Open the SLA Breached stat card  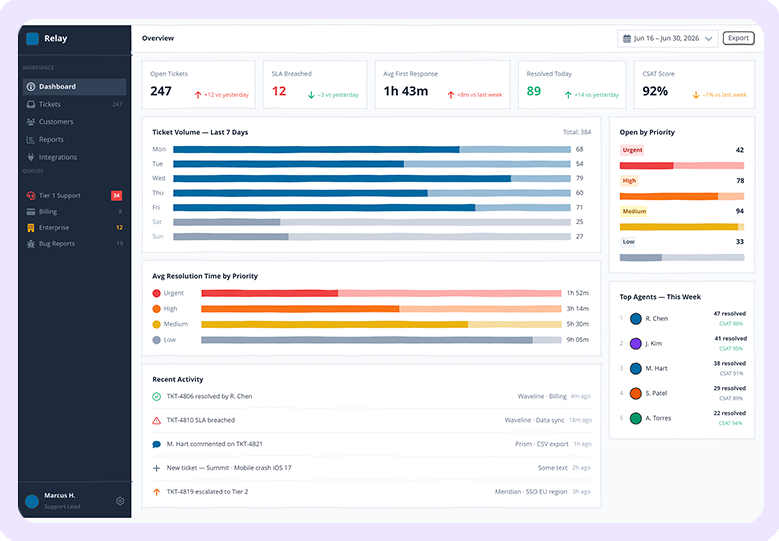315,84
